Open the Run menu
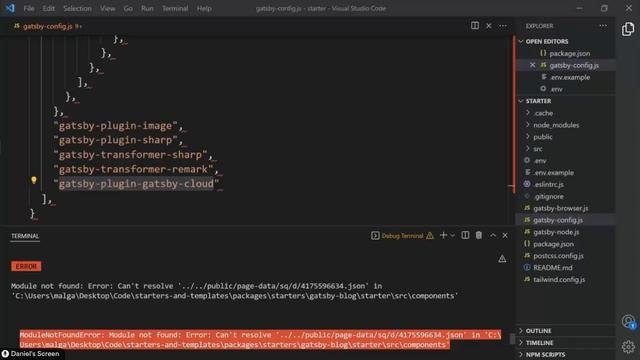The width and height of the screenshot is (640, 360). [x=147, y=8]
